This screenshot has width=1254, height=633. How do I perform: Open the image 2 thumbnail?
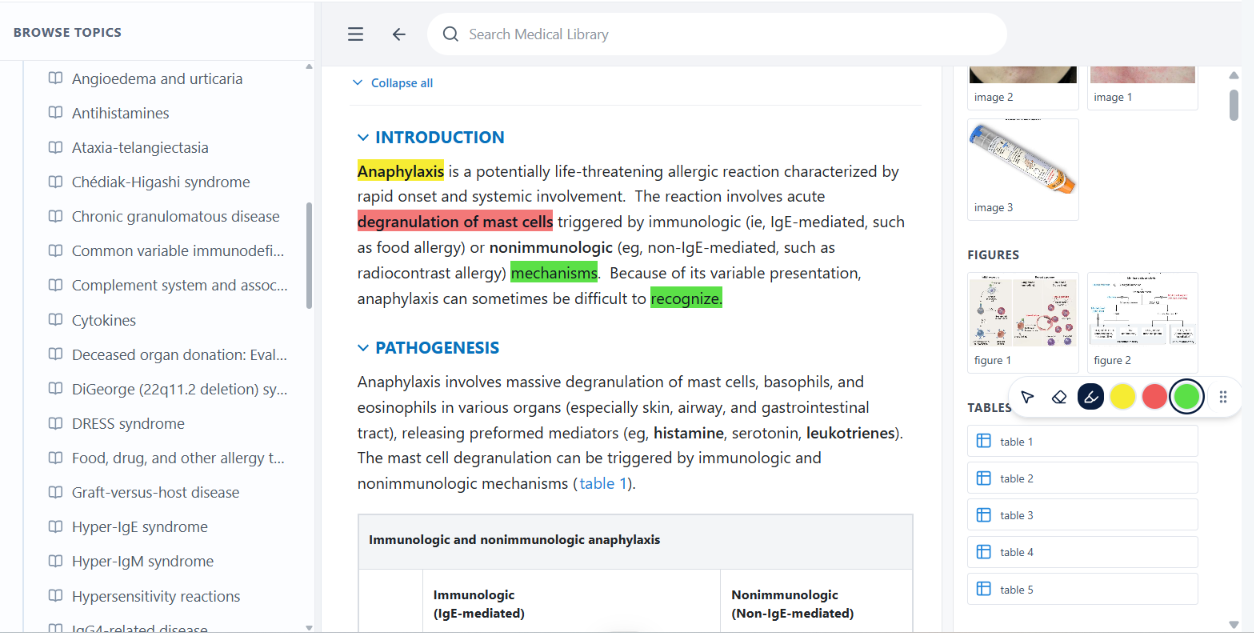coord(1023,87)
